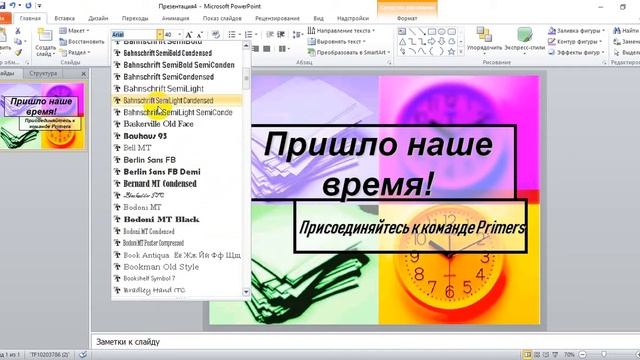Expand the shapes gallery more arrow
Viewport: 640px width, 360px height.
click(461, 52)
